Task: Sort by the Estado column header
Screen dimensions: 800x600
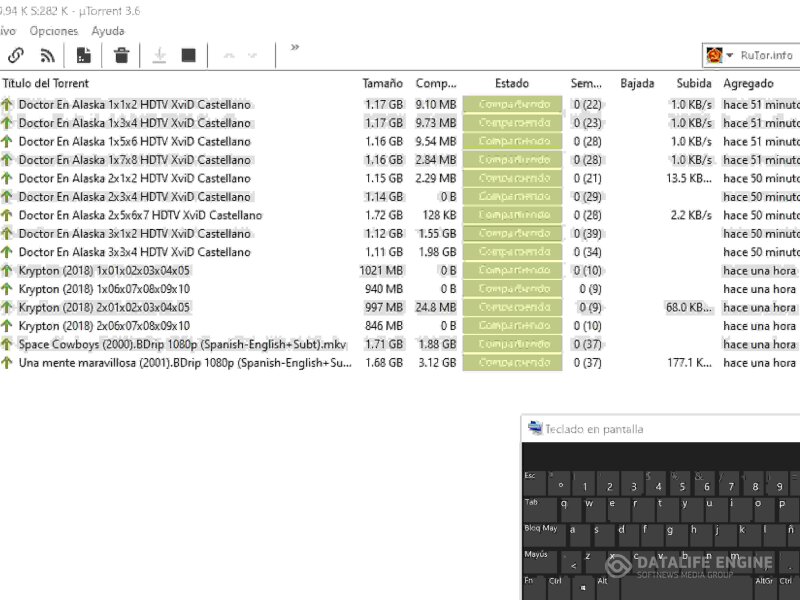Action: coord(512,83)
